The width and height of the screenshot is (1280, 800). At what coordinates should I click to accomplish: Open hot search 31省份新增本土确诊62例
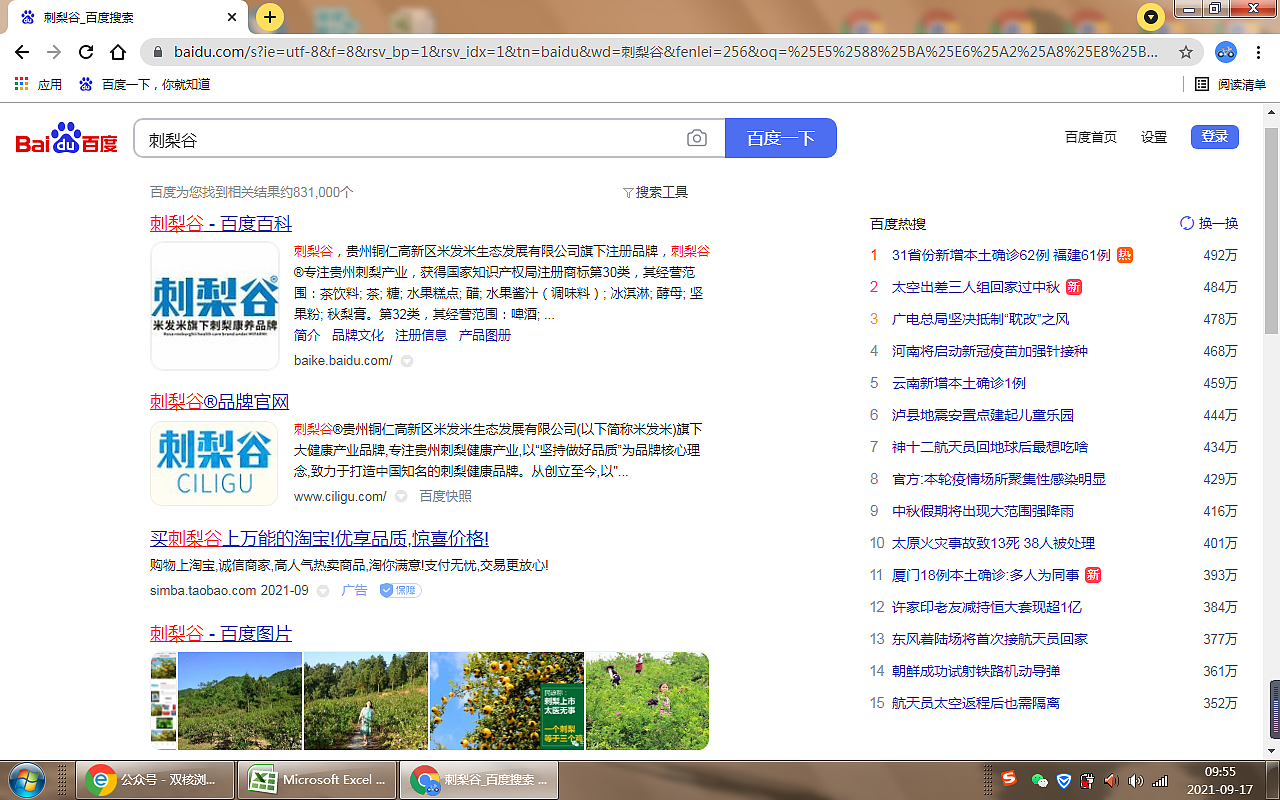coord(1001,255)
